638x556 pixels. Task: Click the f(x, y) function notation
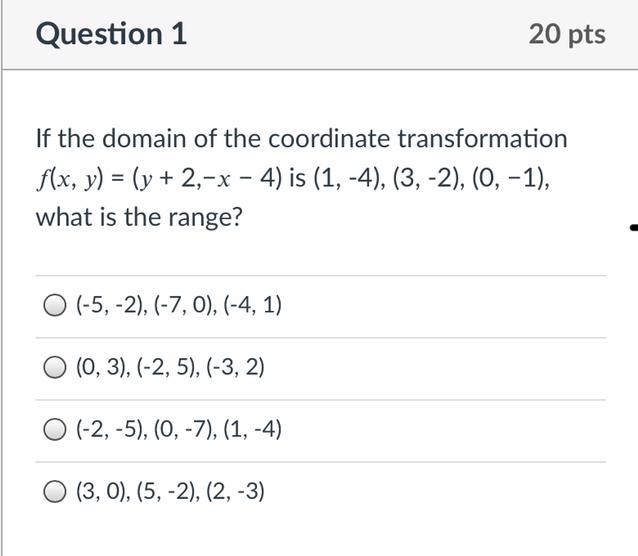click(x=70, y=179)
